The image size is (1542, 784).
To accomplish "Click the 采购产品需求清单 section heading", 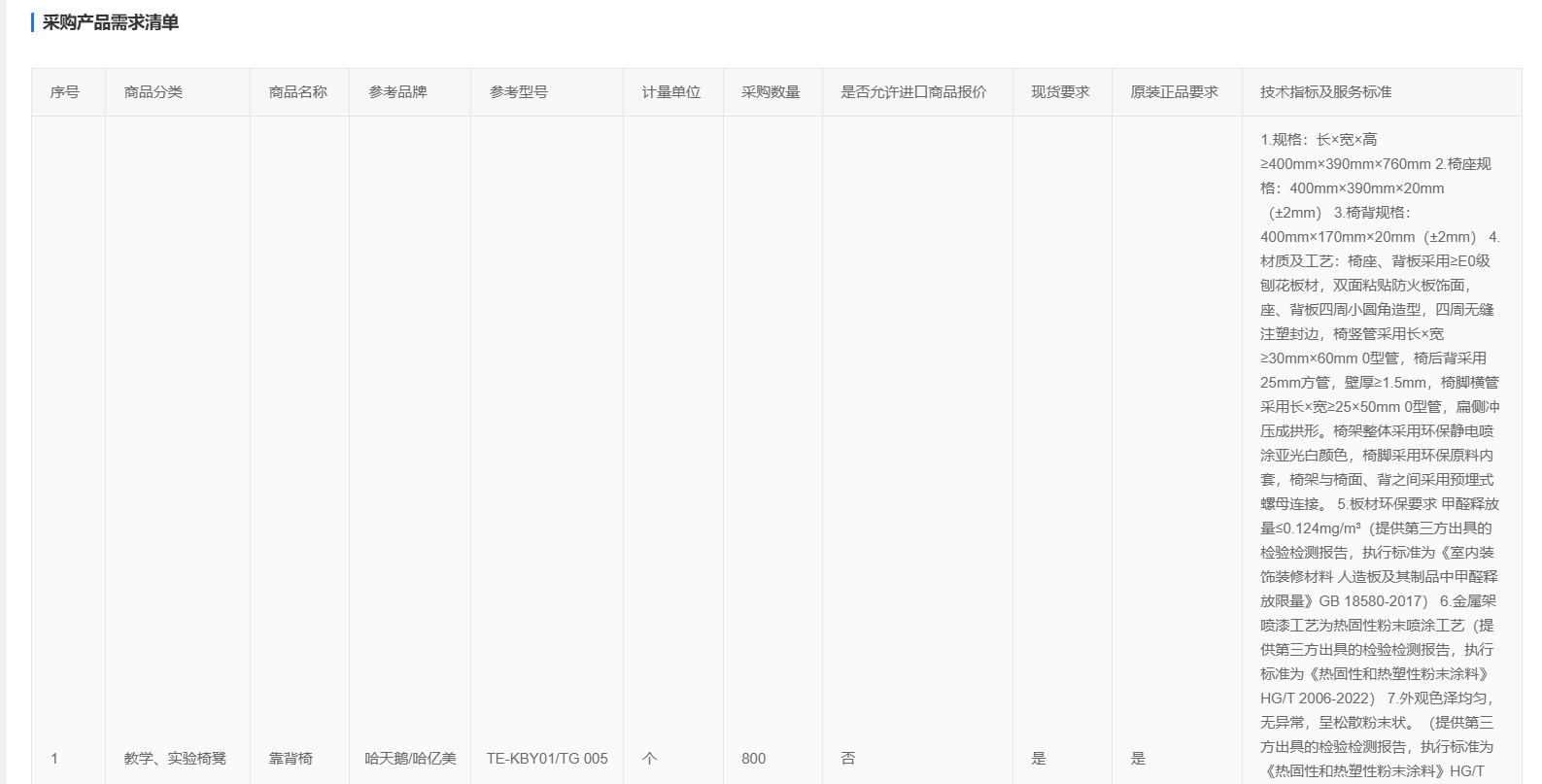I will tap(110, 22).
